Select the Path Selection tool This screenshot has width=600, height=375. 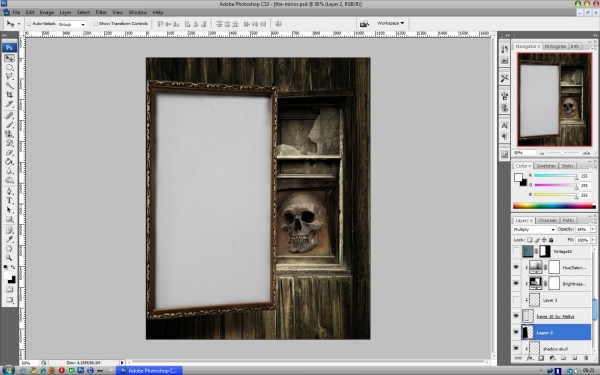9,210
